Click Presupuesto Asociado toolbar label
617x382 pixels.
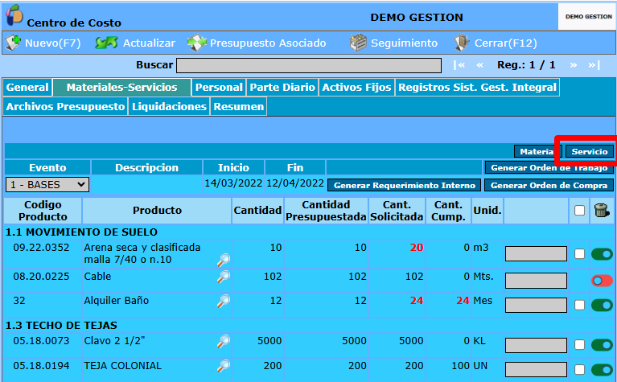(268, 43)
